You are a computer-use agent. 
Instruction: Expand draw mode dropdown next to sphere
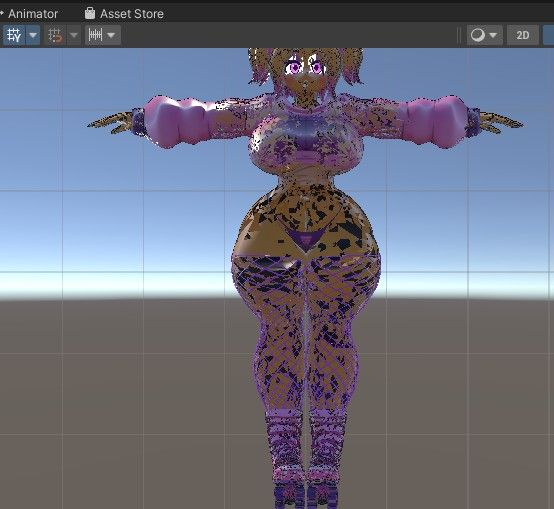coord(494,35)
